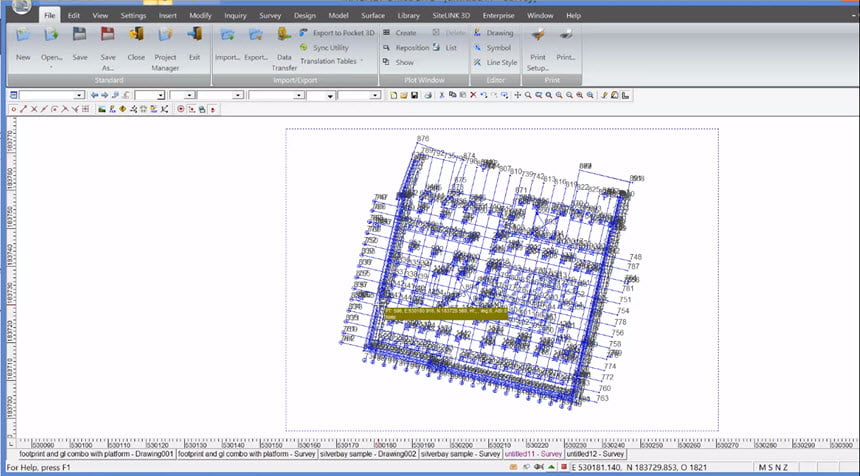
Task: Open the Edit menu
Action: point(73,15)
